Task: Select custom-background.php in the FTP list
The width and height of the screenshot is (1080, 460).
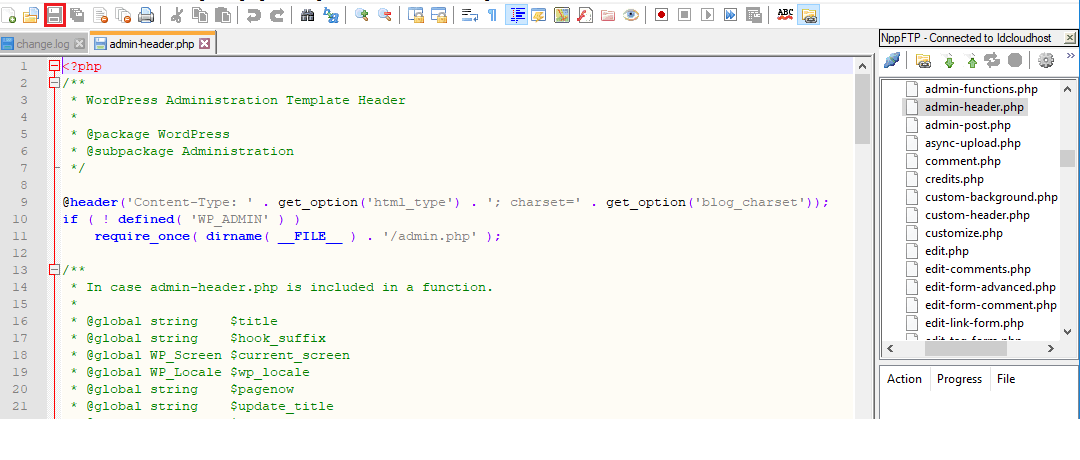Action: pos(990,197)
